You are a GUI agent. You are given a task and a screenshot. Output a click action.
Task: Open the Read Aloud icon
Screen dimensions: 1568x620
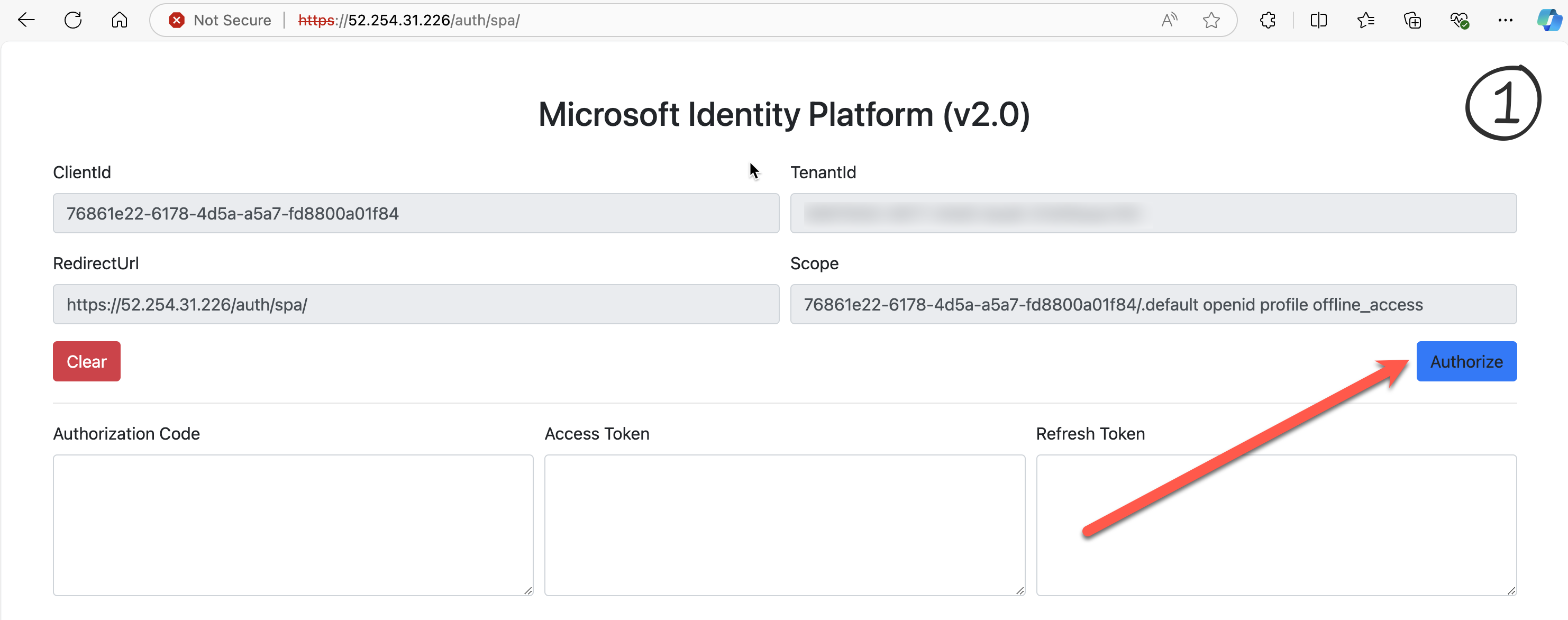click(1169, 20)
